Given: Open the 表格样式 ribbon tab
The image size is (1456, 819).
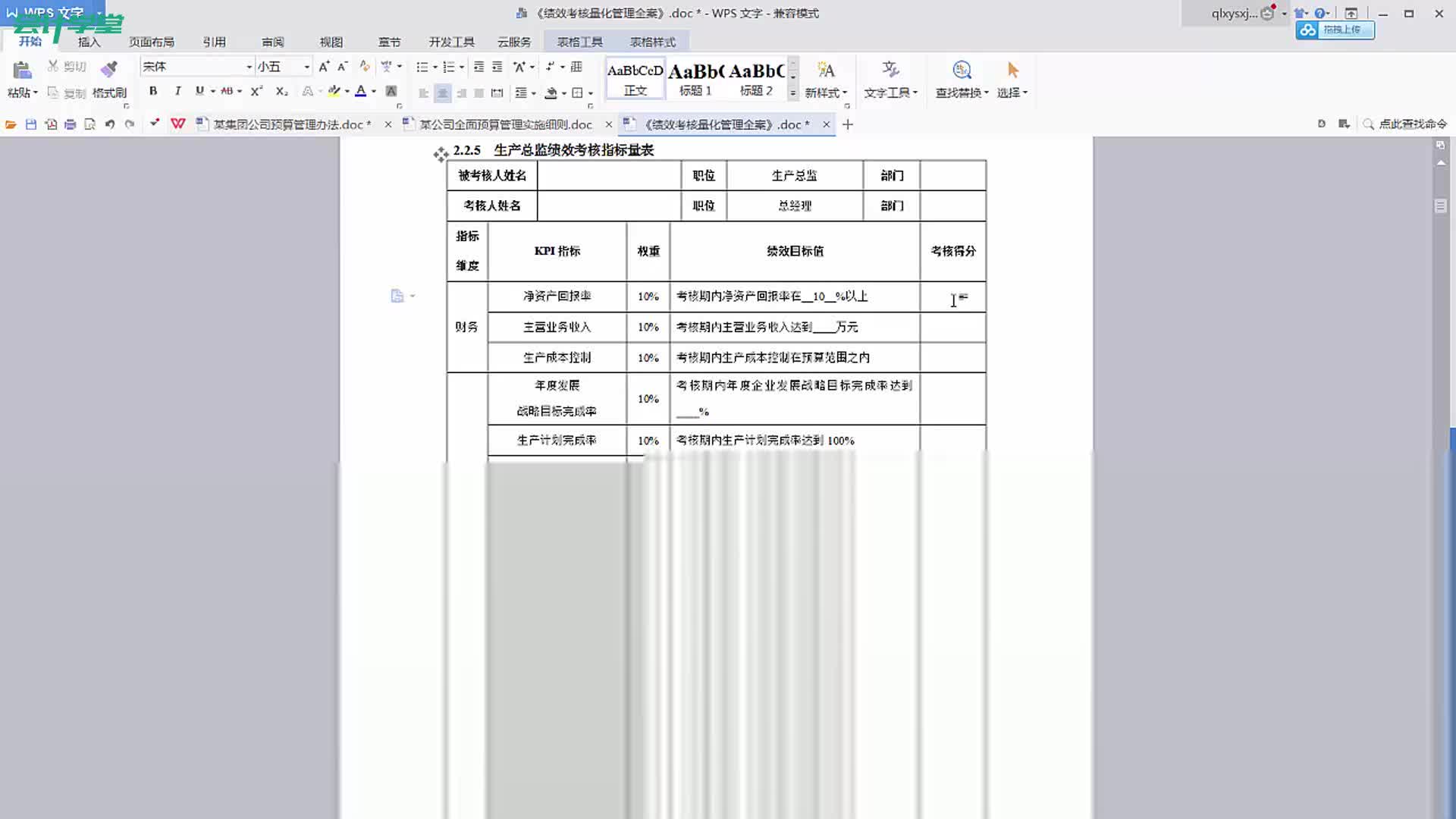Looking at the screenshot, I should click(x=653, y=42).
